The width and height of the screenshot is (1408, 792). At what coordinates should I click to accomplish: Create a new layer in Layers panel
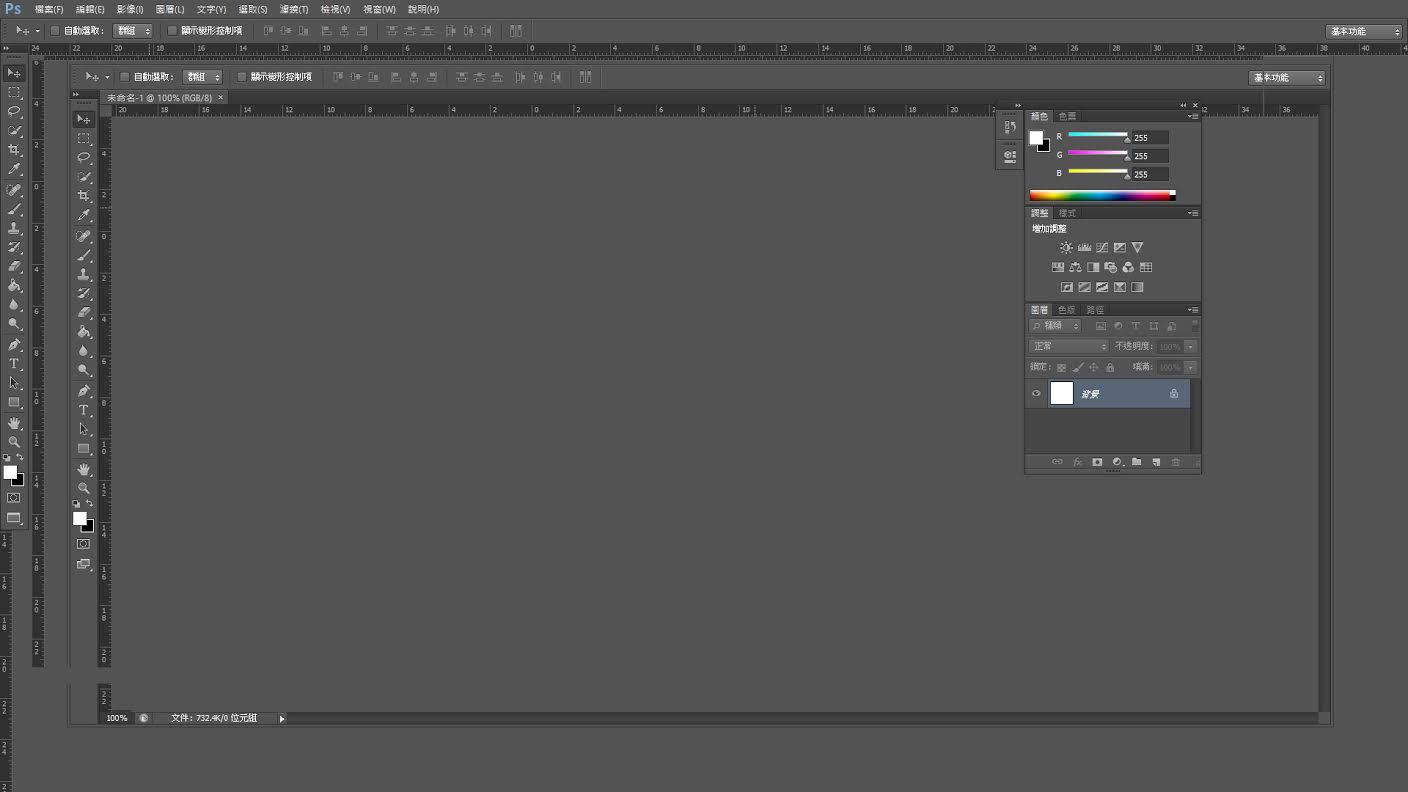click(x=1156, y=462)
